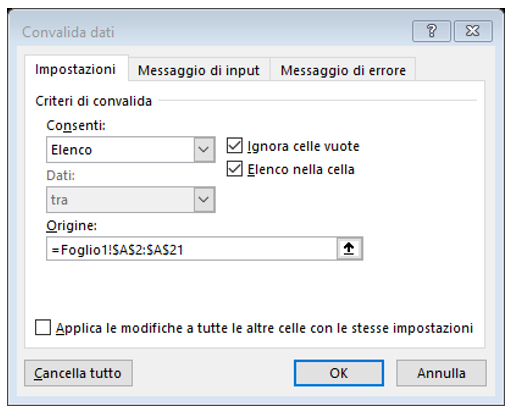
Task: Clear all validation with Cancella tutto
Action: tap(78, 373)
